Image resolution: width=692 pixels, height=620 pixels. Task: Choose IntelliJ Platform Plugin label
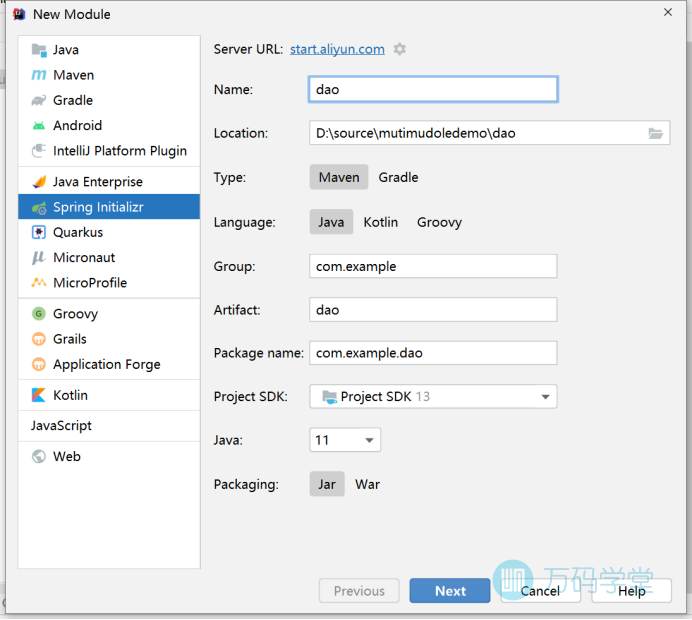(x=120, y=151)
